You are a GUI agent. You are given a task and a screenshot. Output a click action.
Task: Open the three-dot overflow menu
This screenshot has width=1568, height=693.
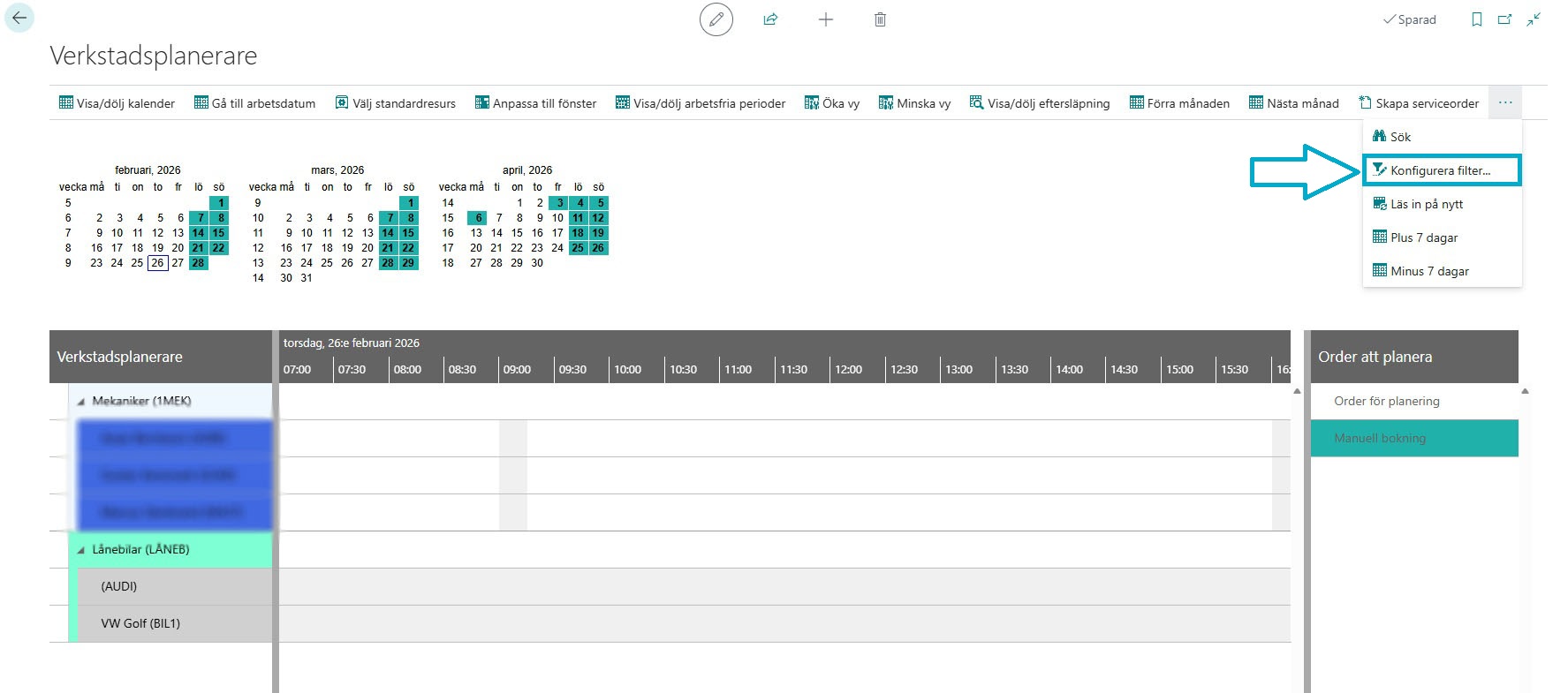tap(1505, 103)
